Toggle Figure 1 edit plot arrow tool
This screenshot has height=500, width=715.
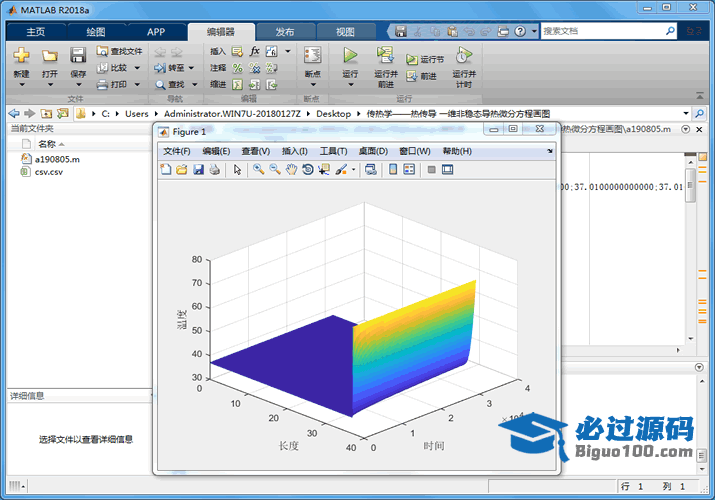pyautogui.click(x=237, y=170)
